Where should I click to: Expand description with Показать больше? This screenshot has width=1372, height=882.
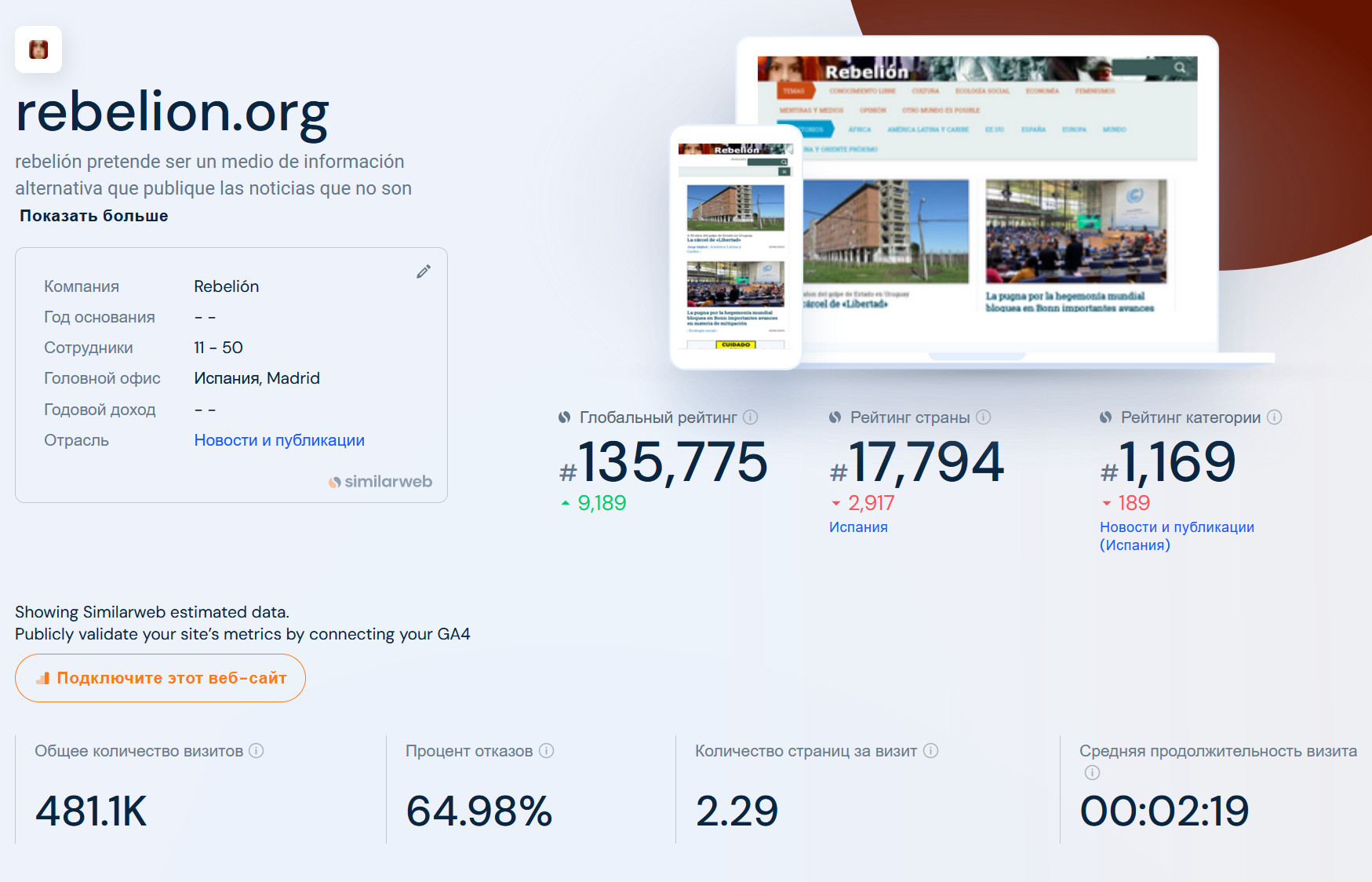94,216
